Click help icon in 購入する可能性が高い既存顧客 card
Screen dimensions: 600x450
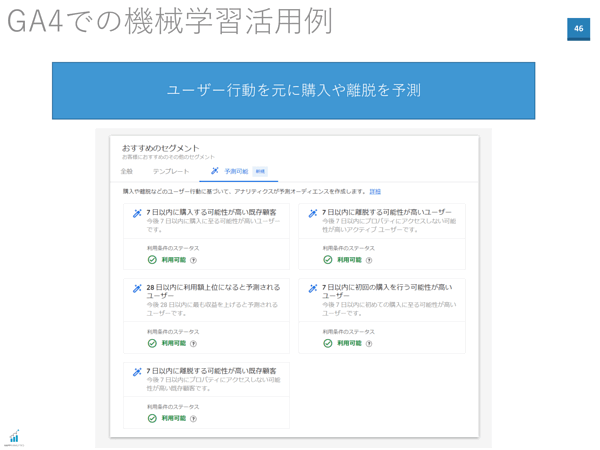tap(194, 260)
